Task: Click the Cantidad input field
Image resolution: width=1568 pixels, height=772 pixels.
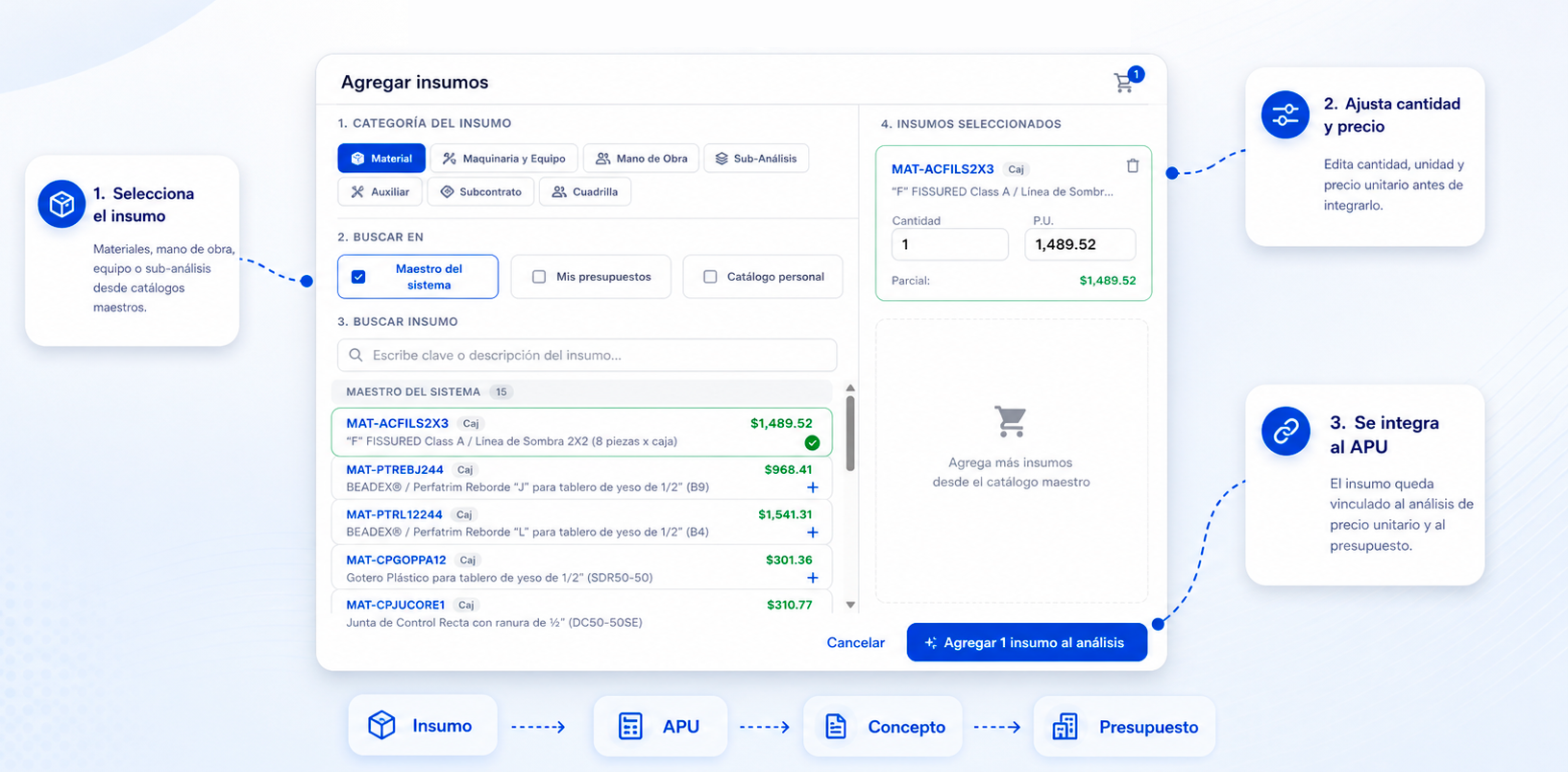Action: (x=950, y=244)
